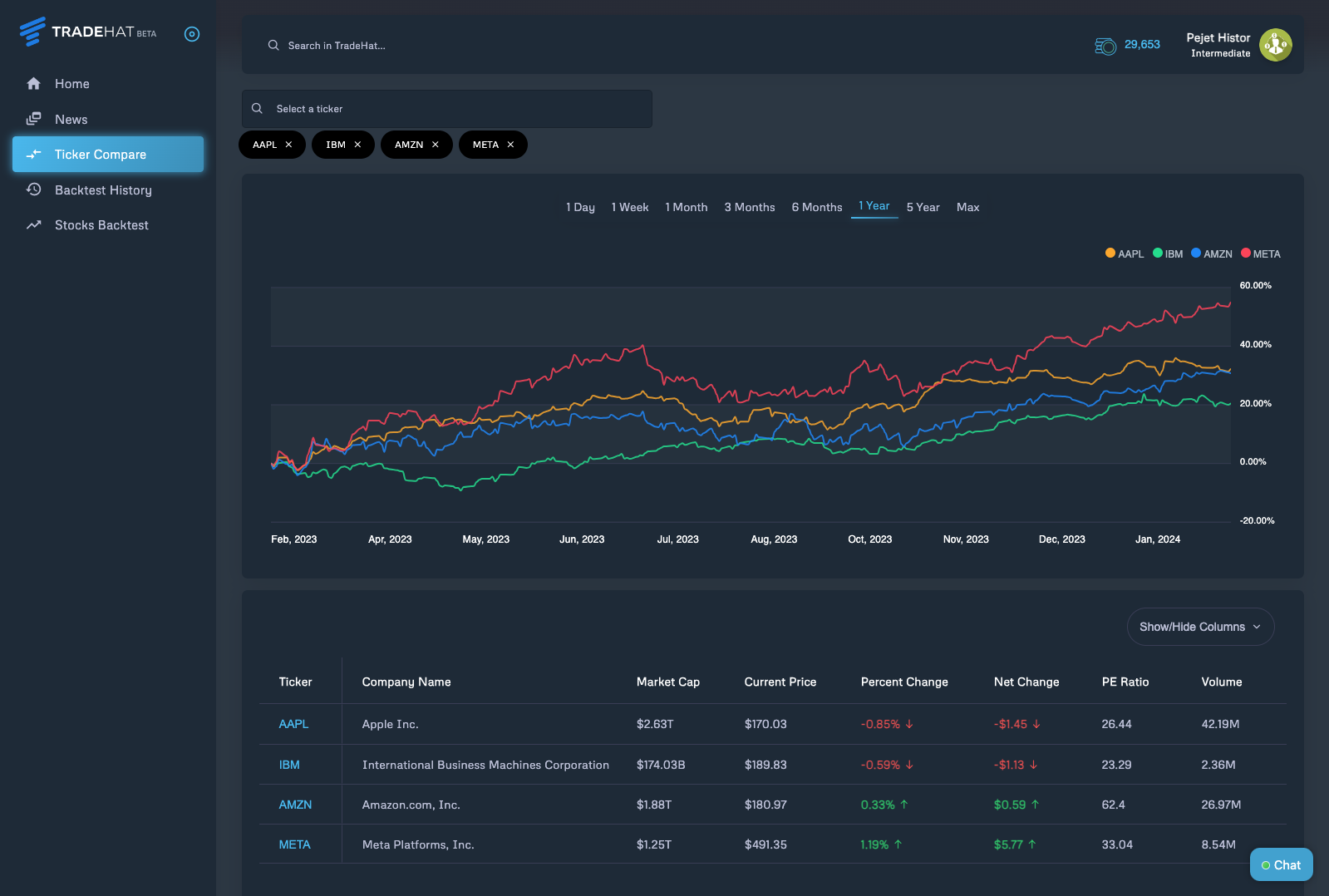Remove the META ticker chip
Viewport: 1329px width, 896px height.
point(510,145)
